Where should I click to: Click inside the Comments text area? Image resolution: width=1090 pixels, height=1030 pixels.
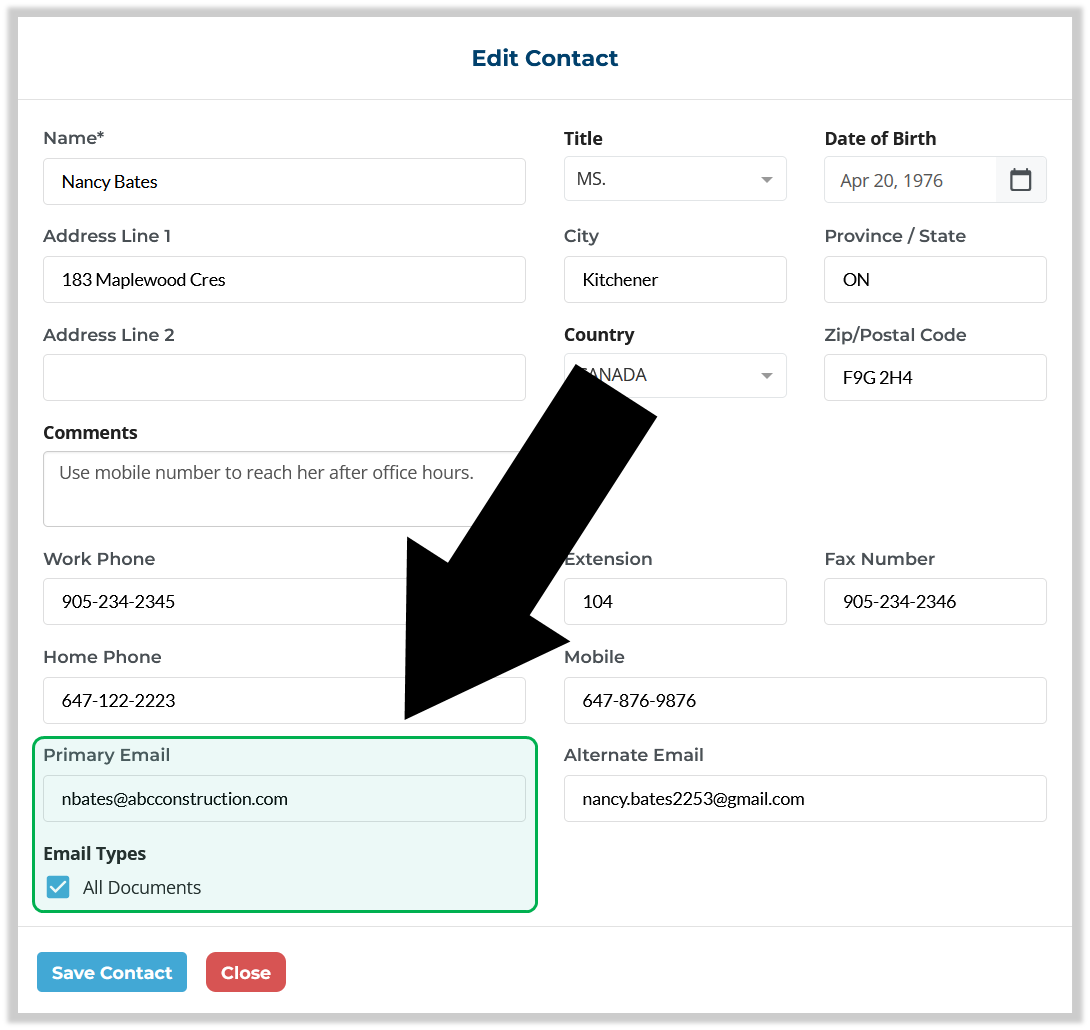(284, 488)
